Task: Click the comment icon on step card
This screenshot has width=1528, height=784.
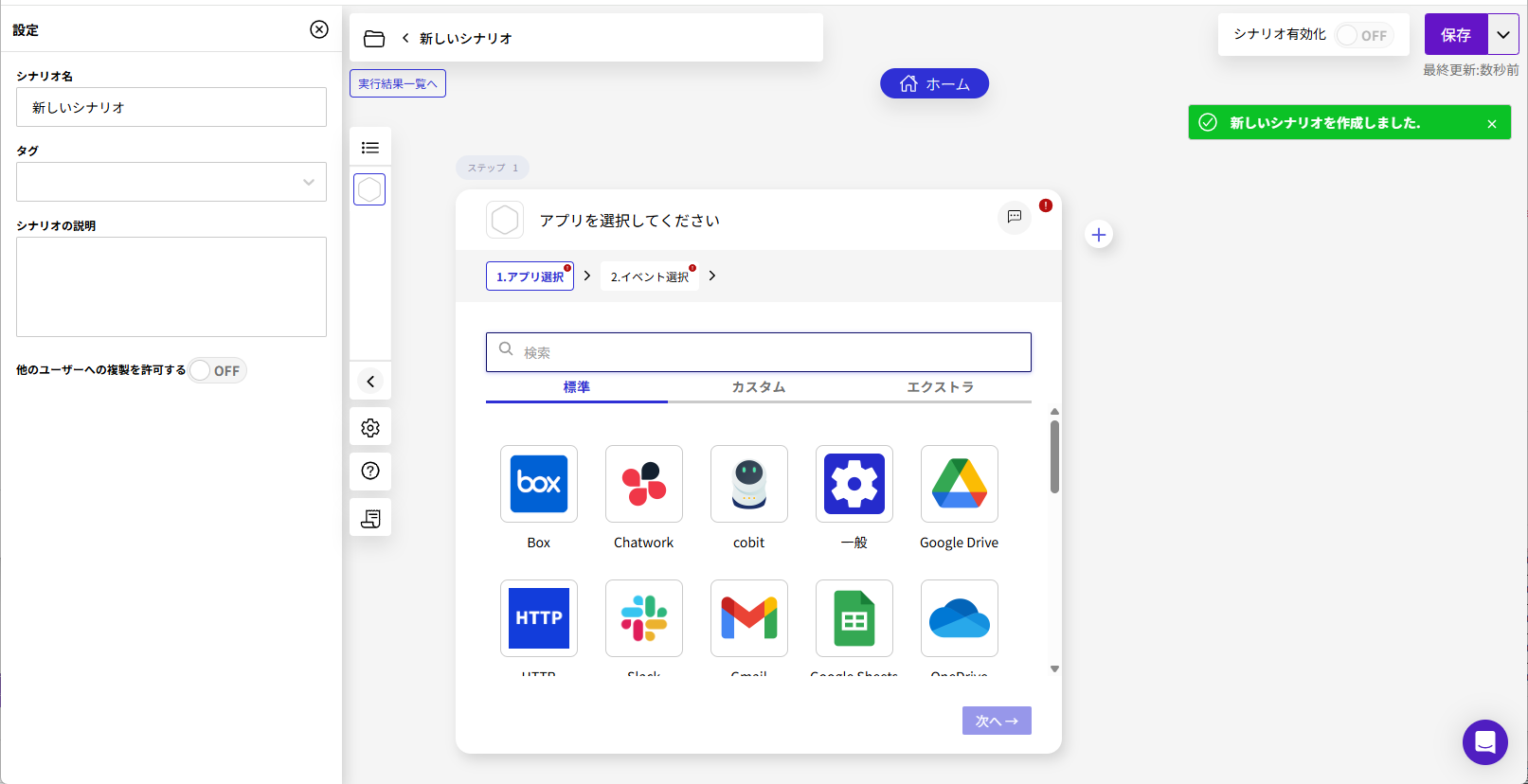Action: click(x=1015, y=217)
